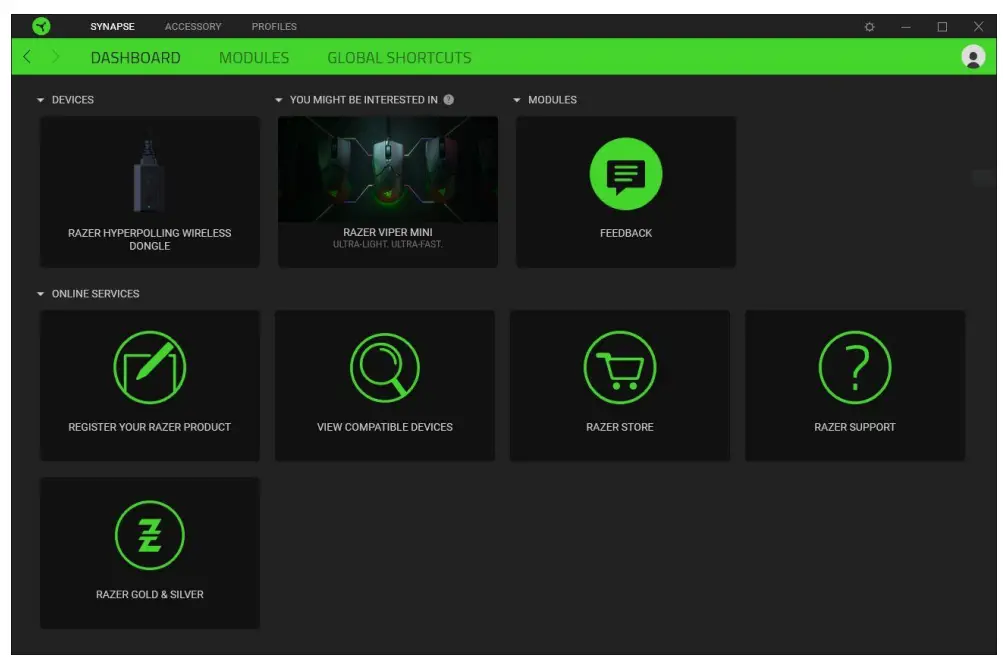Select the Modules tab in green bar
The image size is (1006, 664).
254,58
